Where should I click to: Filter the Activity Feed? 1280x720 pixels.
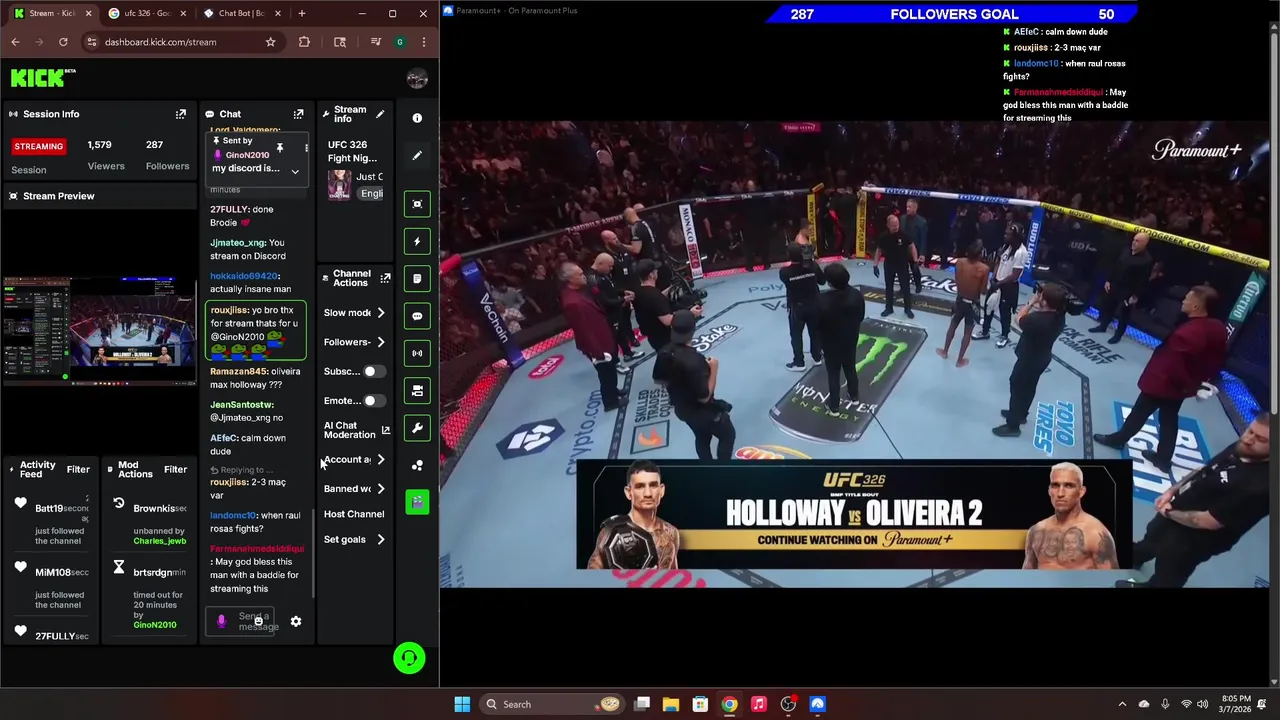pos(78,469)
